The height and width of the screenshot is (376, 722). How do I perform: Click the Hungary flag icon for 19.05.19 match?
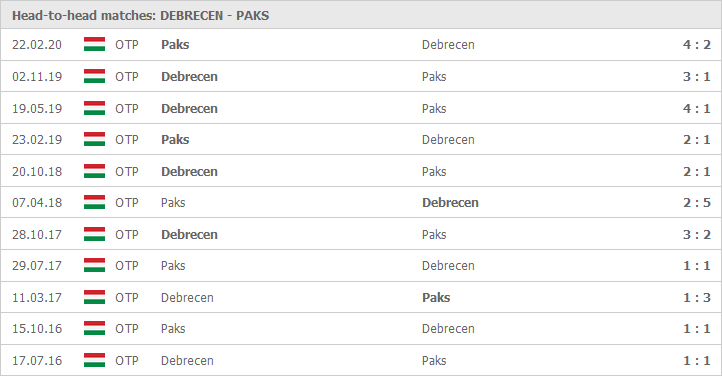tap(94, 108)
